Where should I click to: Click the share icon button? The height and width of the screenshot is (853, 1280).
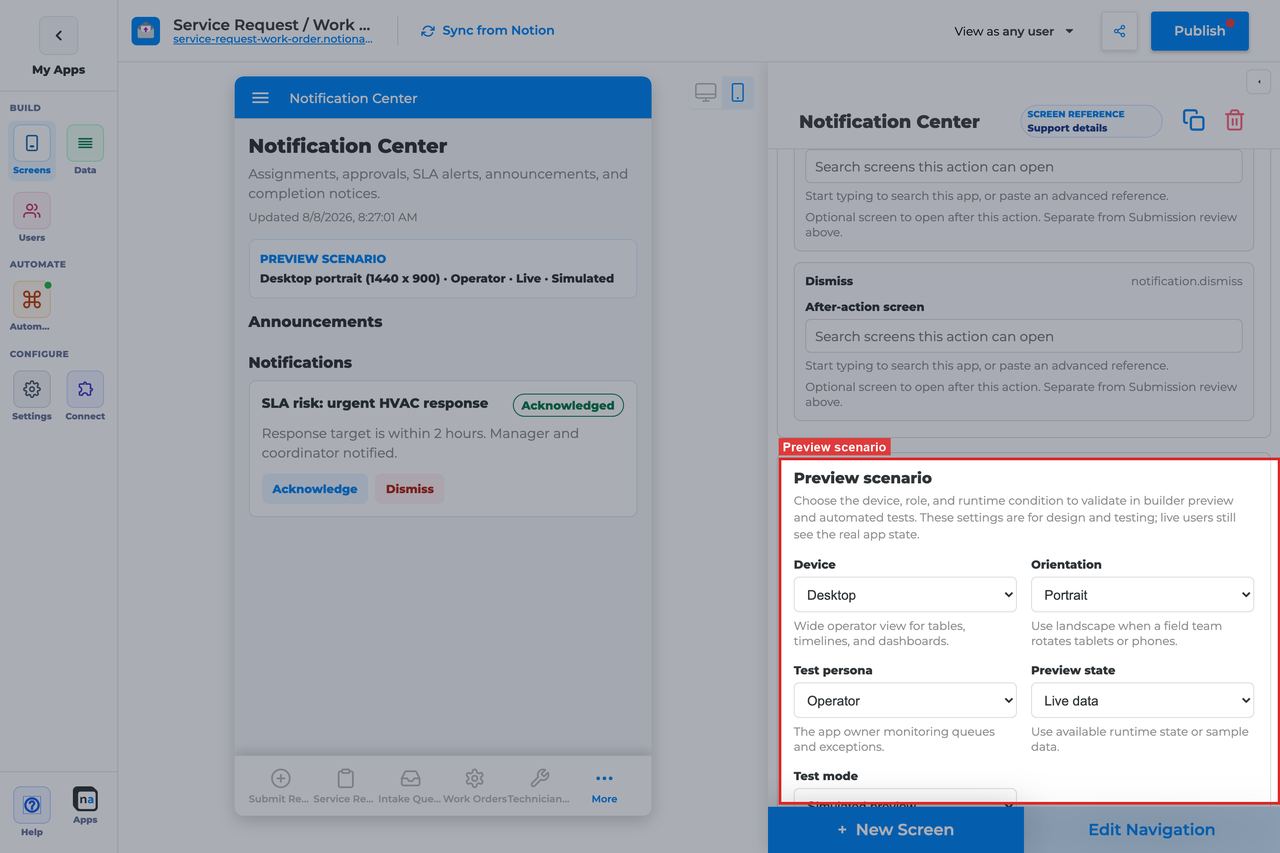[1119, 31]
